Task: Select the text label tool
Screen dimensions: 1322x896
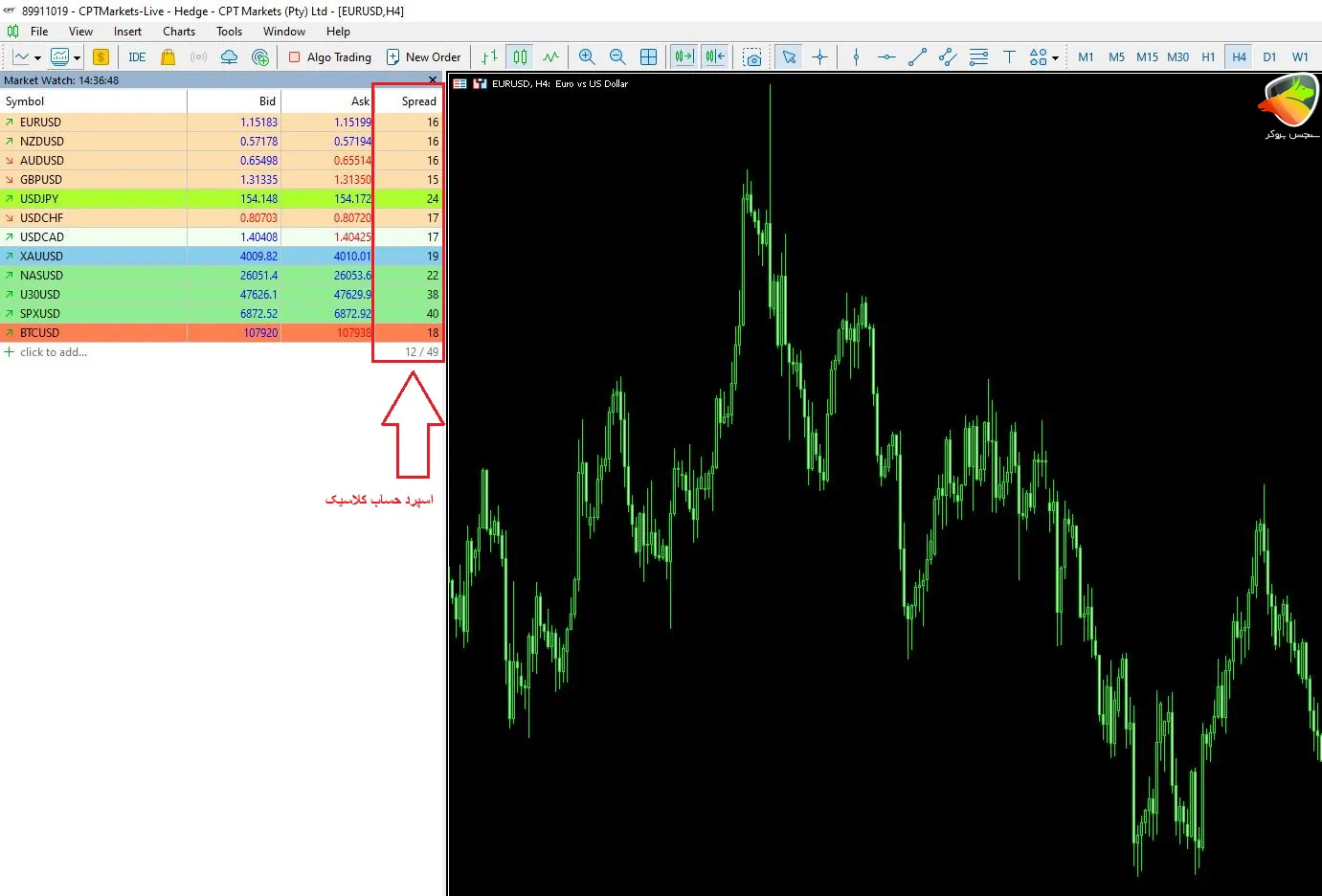Action: tap(1009, 57)
